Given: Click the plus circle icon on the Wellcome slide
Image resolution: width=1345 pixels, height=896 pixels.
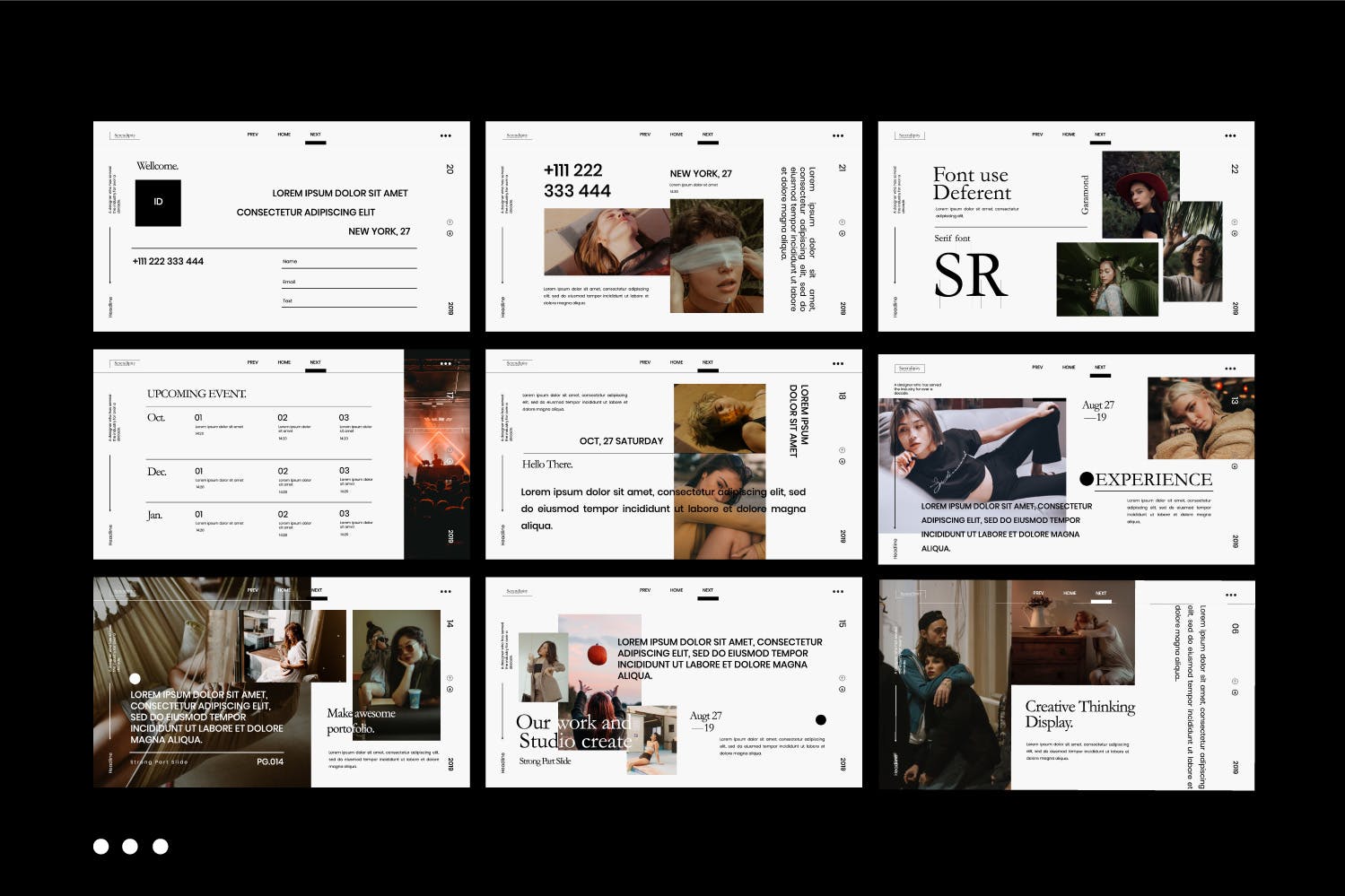Looking at the screenshot, I should coord(450,222).
